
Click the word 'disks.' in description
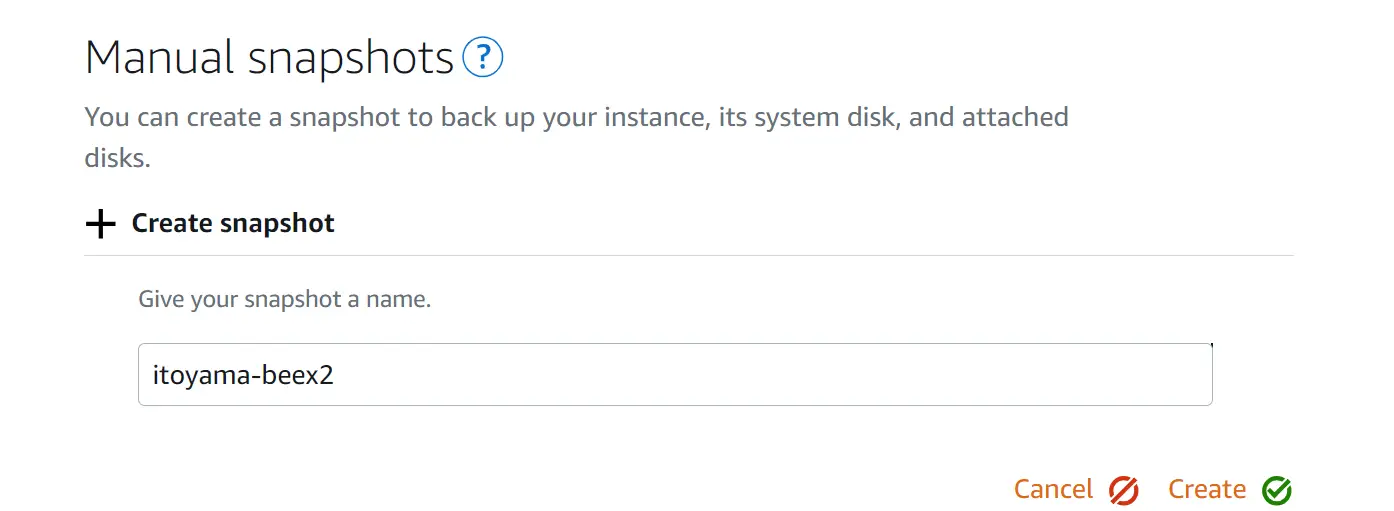118,158
